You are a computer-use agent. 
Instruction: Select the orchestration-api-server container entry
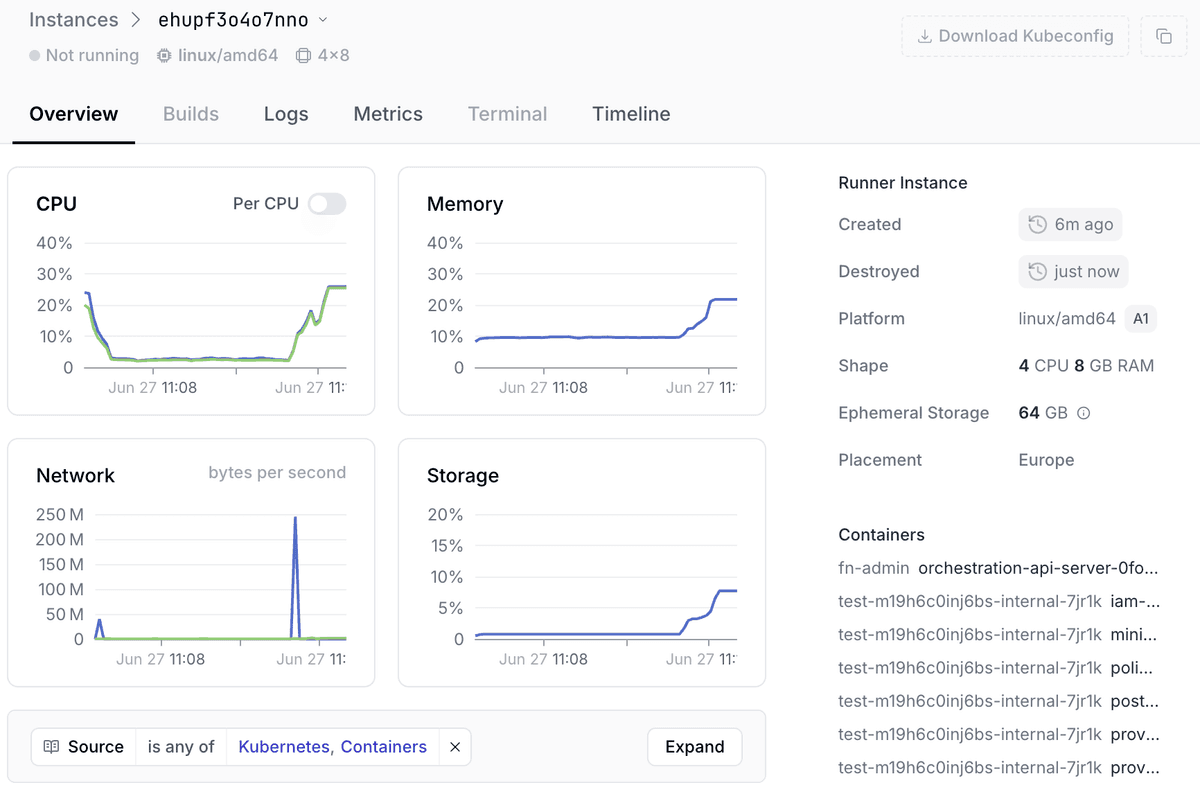(1000, 567)
